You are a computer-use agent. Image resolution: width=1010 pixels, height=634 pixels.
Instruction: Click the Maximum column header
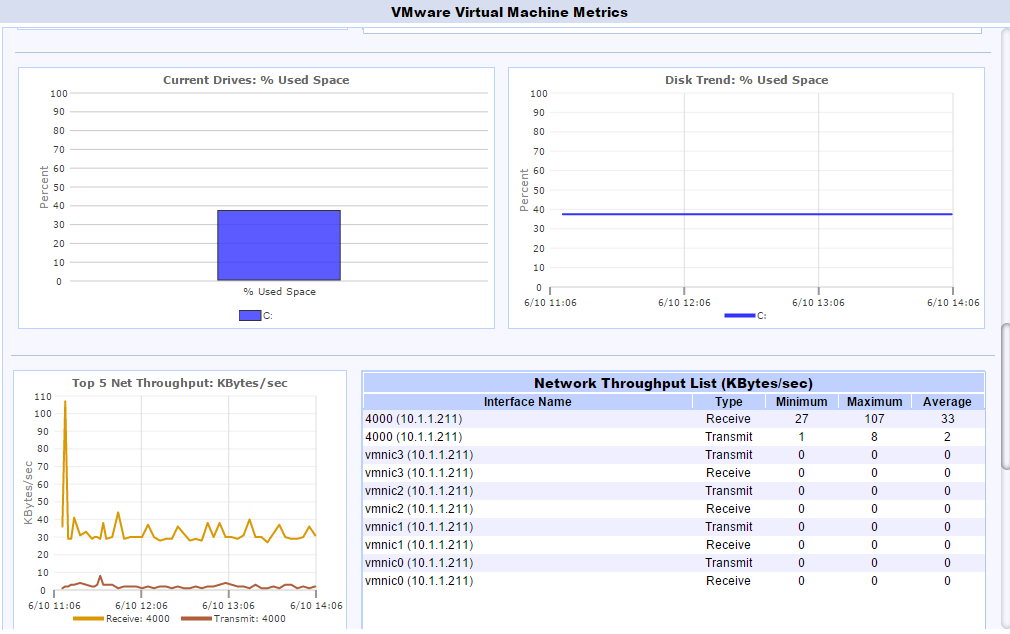tap(874, 401)
